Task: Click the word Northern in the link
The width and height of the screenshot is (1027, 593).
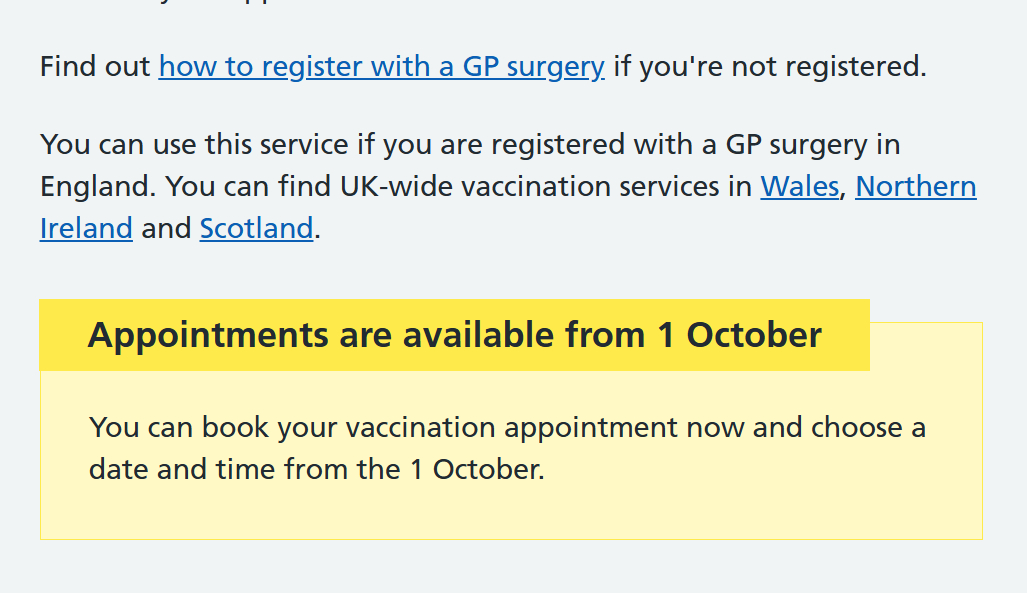Action: click(x=915, y=187)
